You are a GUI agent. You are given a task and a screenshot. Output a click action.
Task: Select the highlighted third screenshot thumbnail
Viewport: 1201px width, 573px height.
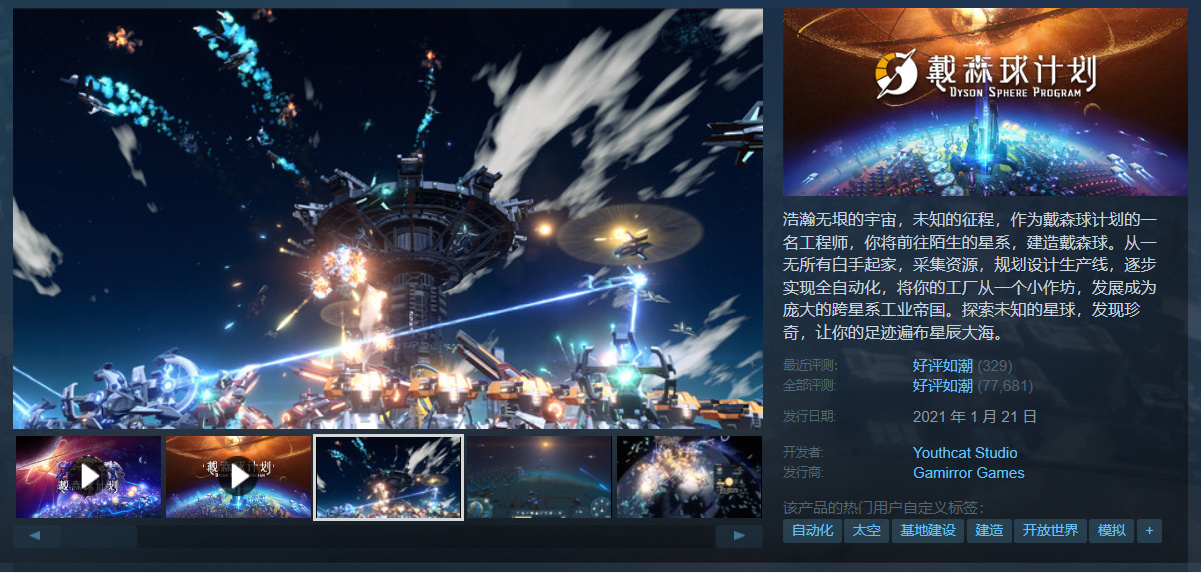(388, 477)
